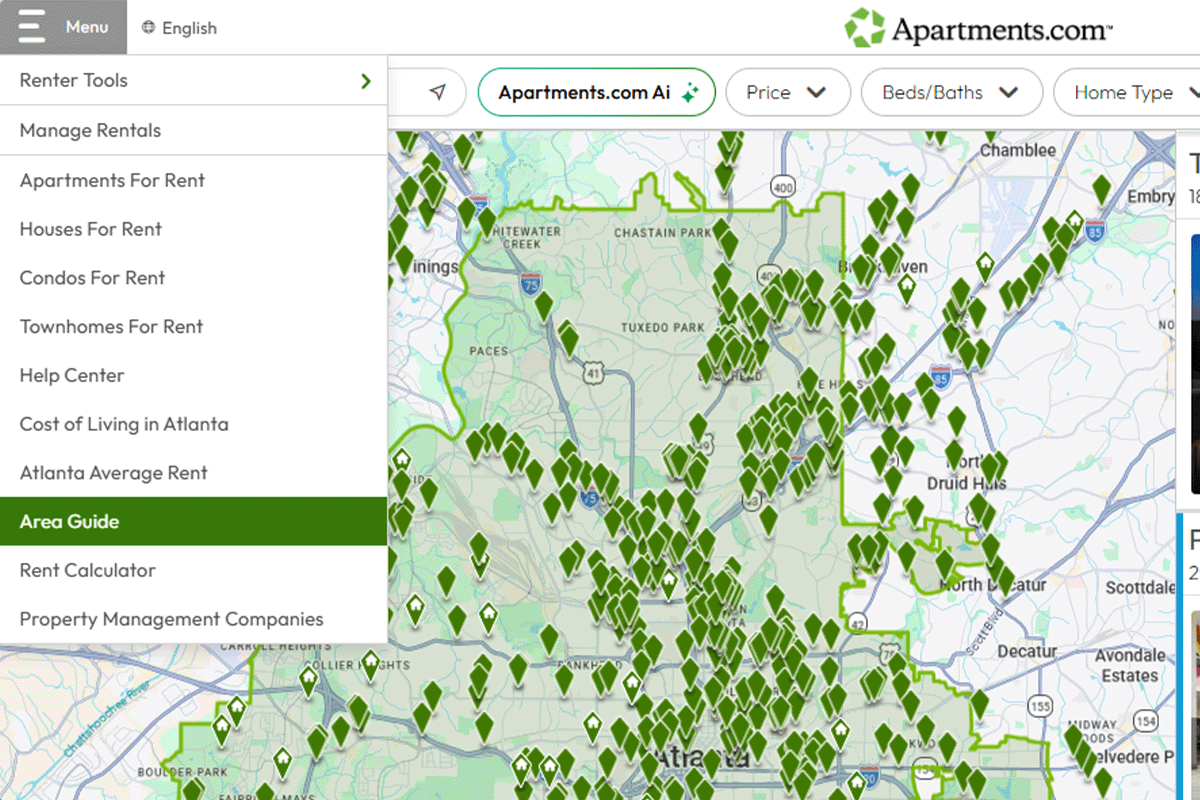Click the Tuxedo Park map label

[x=662, y=327]
